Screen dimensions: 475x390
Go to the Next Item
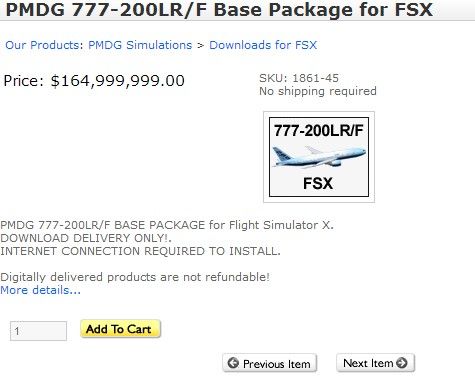[x=375, y=363]
